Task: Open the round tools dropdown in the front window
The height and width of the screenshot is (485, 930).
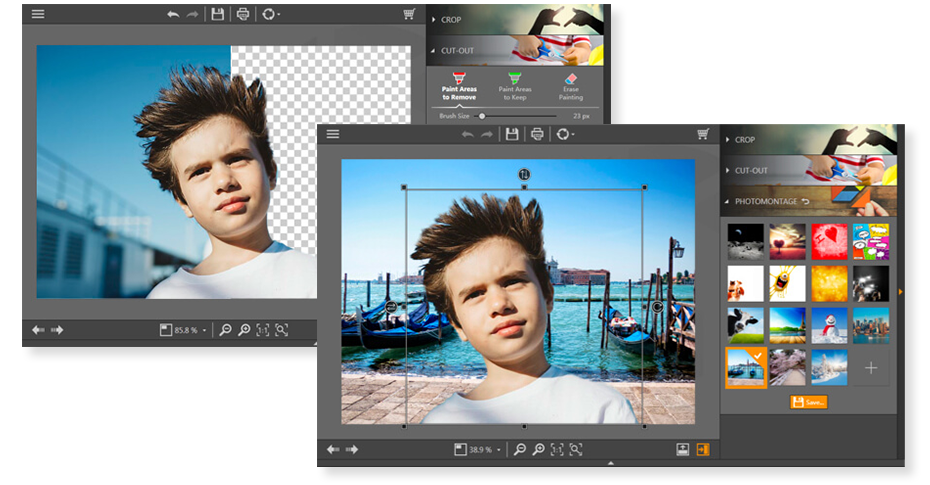Action: click(565, 134)
